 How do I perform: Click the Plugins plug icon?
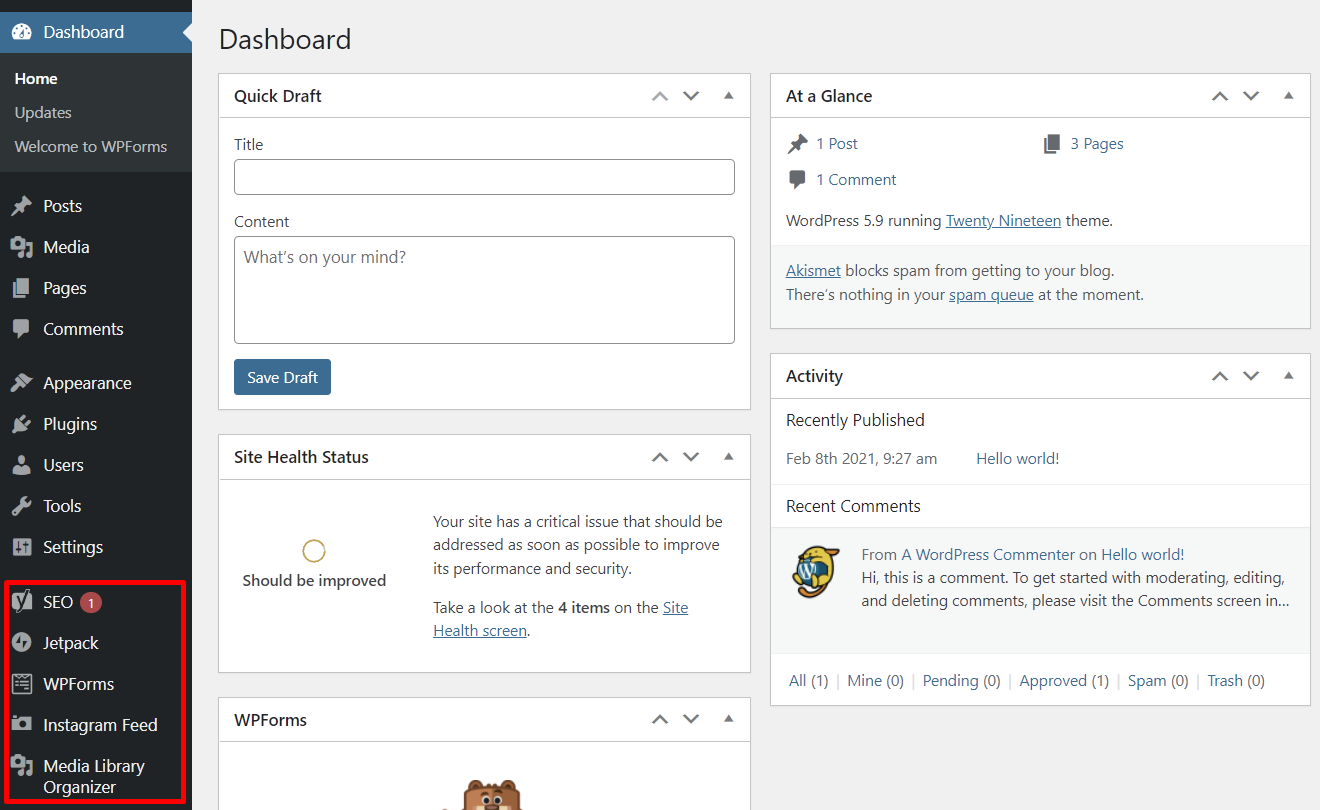click(21, 424)
